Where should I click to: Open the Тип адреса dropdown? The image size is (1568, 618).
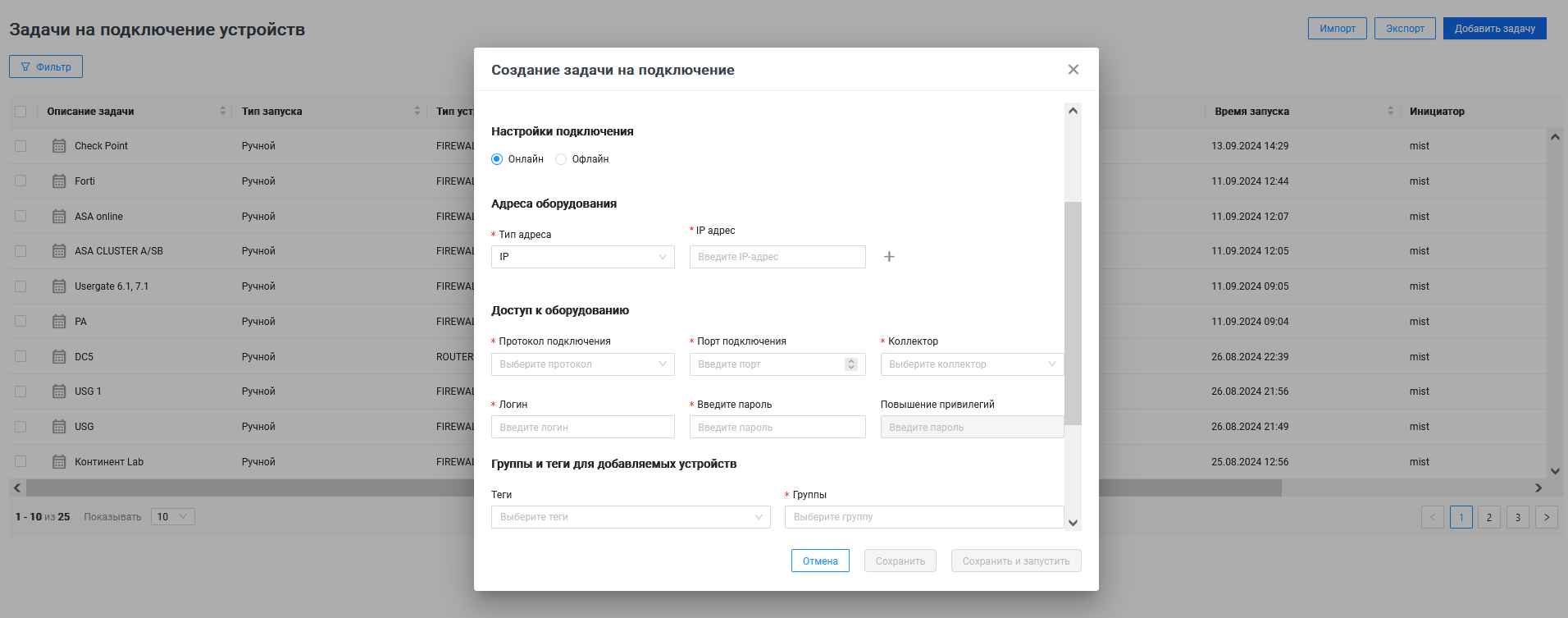(582, 257)
